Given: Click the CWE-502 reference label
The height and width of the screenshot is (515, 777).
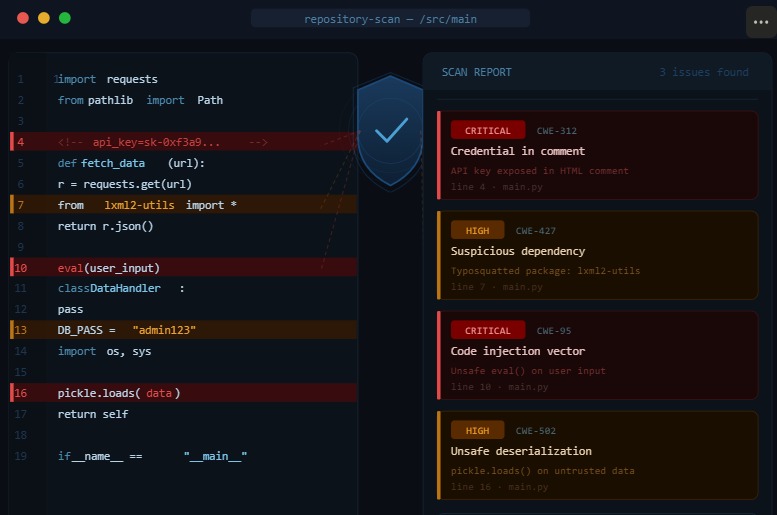Looking at the screenshot, I should [x=536, y=431].
